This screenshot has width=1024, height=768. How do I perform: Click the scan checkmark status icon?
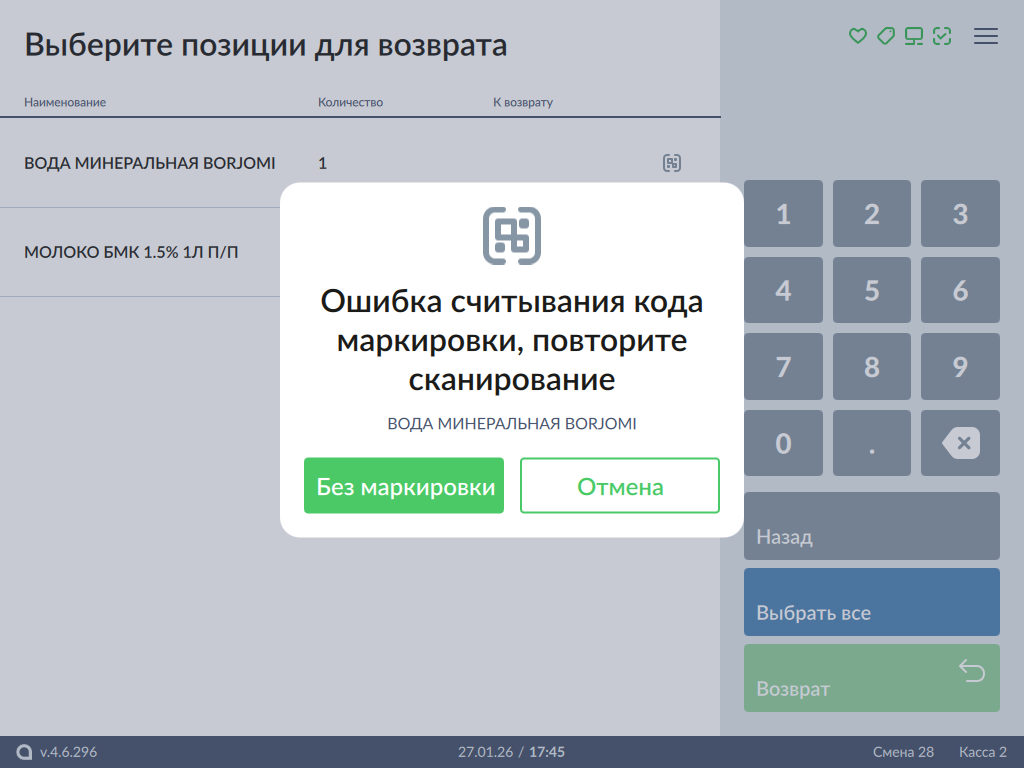(941, 36)
